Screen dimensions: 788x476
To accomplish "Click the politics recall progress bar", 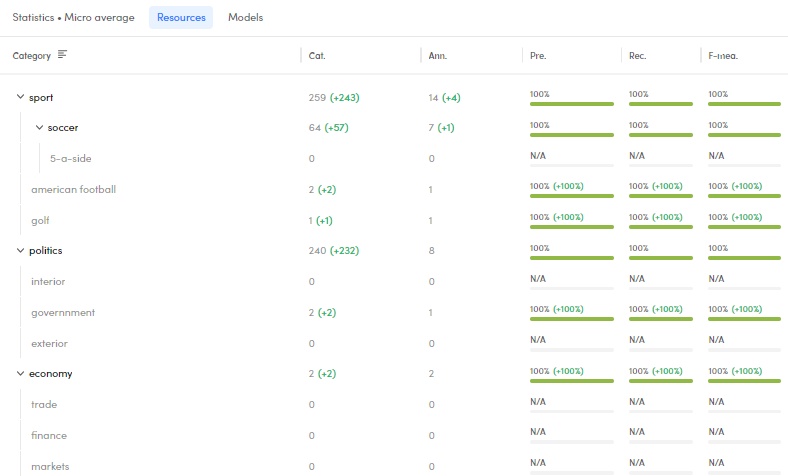I will [660, 257].
